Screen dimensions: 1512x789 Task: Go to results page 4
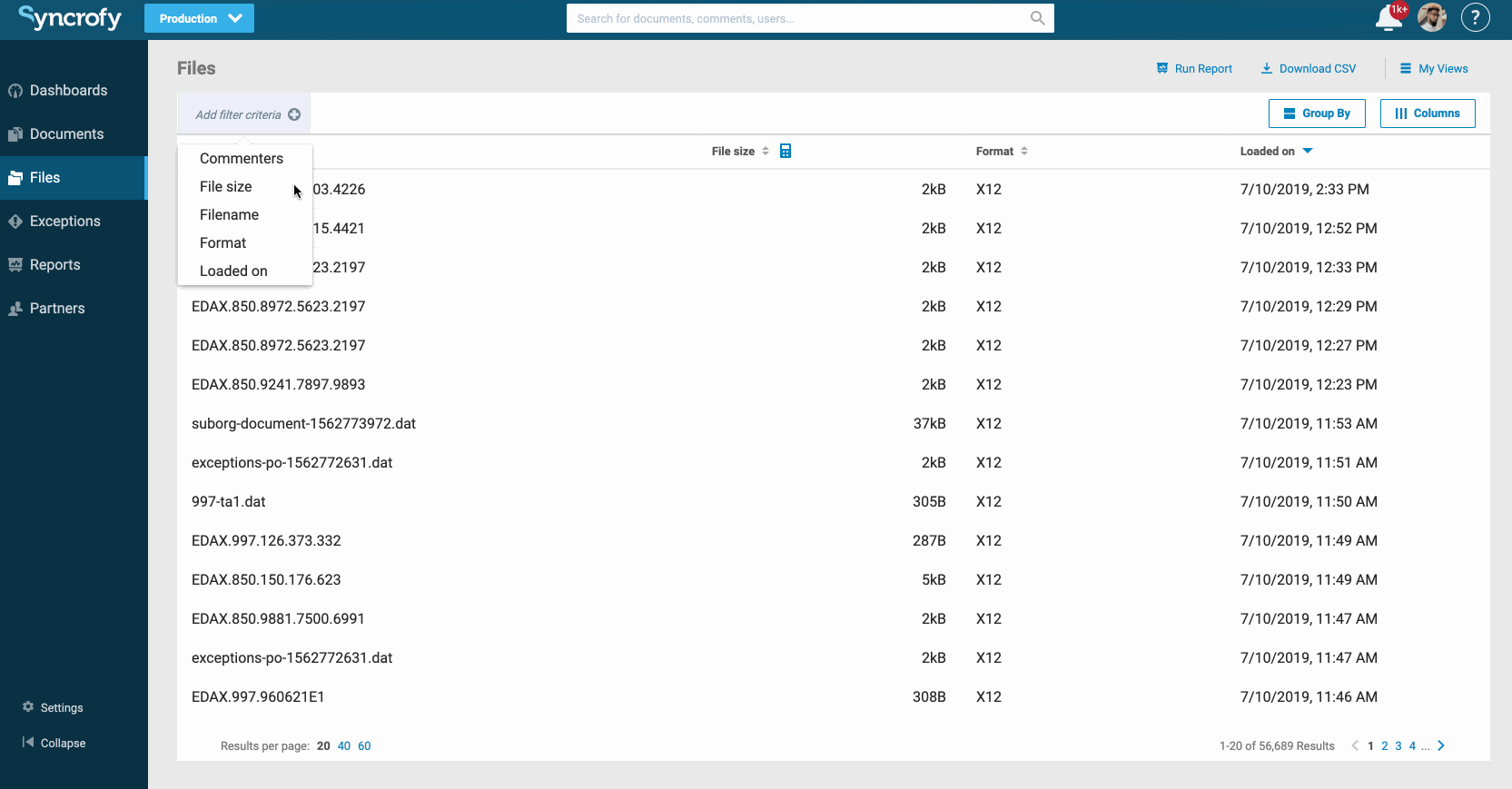[x=1412, y=746]
